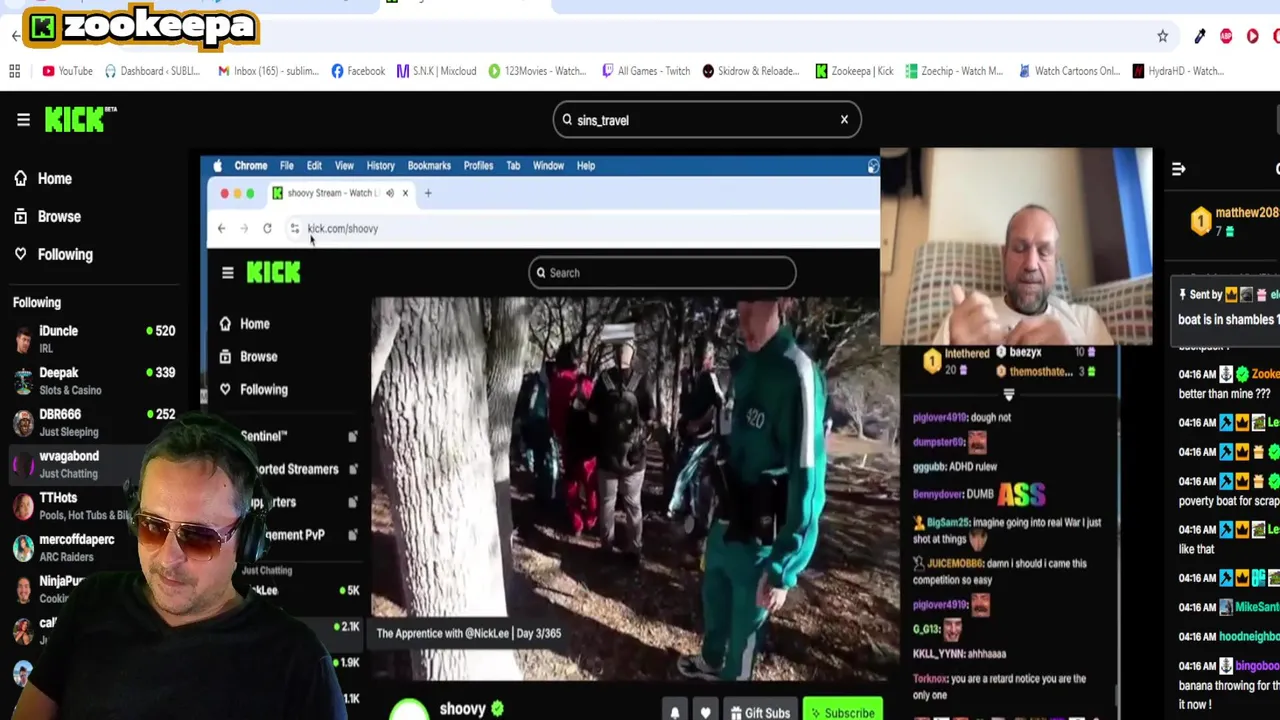This screenshot has height=720, width=1280.
Task: Go back using the outer browser back arrow
Action: 16,36
